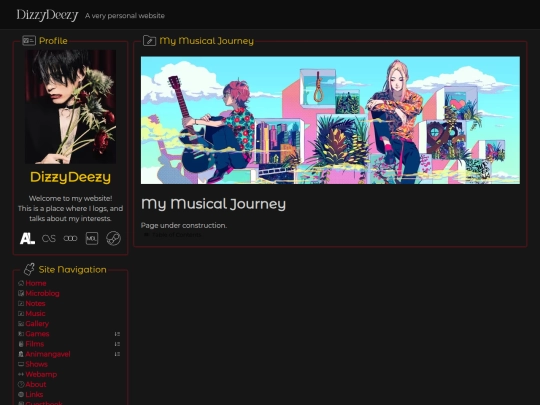Open the Animangavel navigation link
The height and width of the screenshot is (405, 540).
click(48, 354)
